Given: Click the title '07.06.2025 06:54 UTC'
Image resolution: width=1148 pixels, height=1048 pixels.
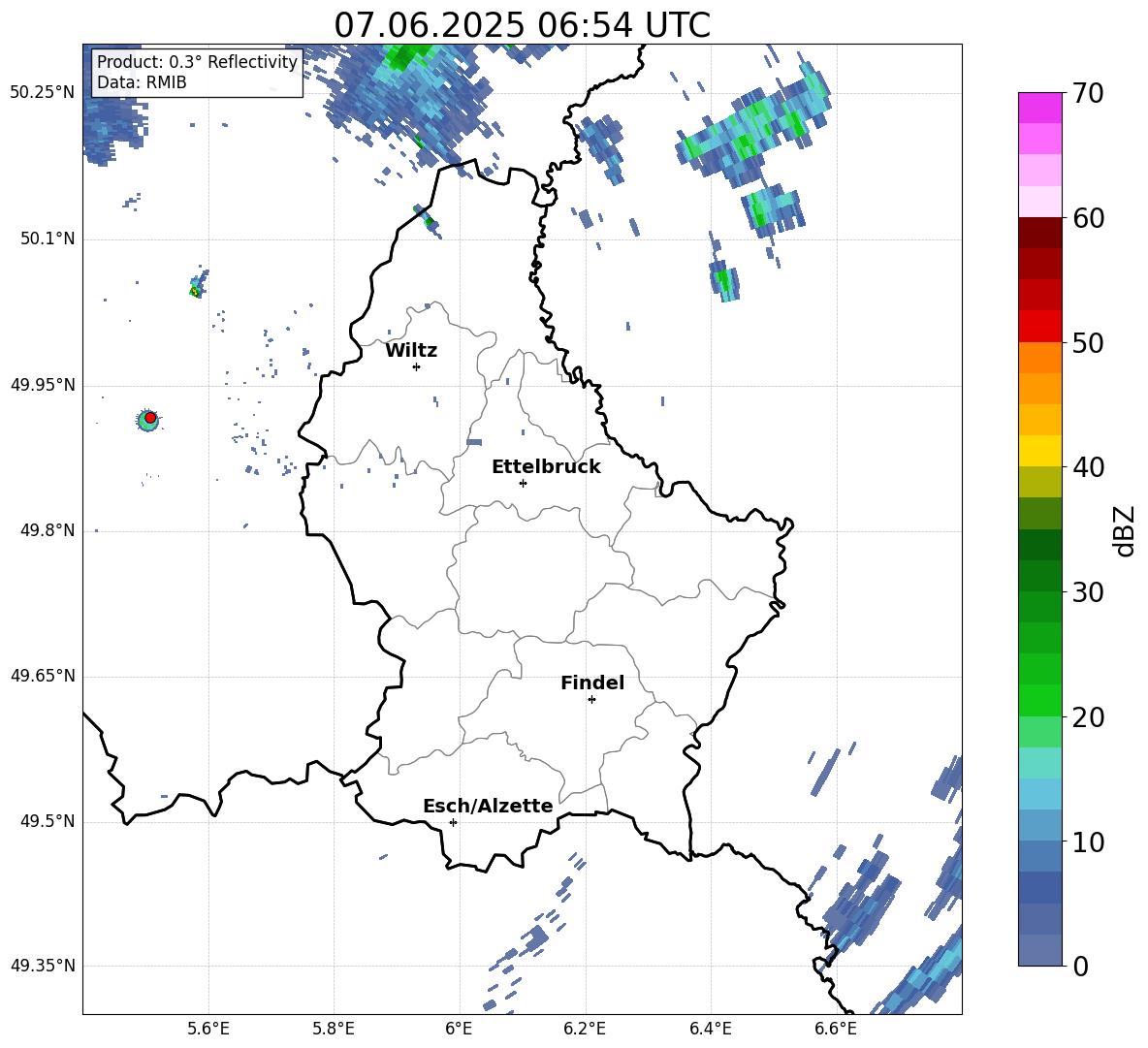Looking at the screenshot, I should point(522,25).
